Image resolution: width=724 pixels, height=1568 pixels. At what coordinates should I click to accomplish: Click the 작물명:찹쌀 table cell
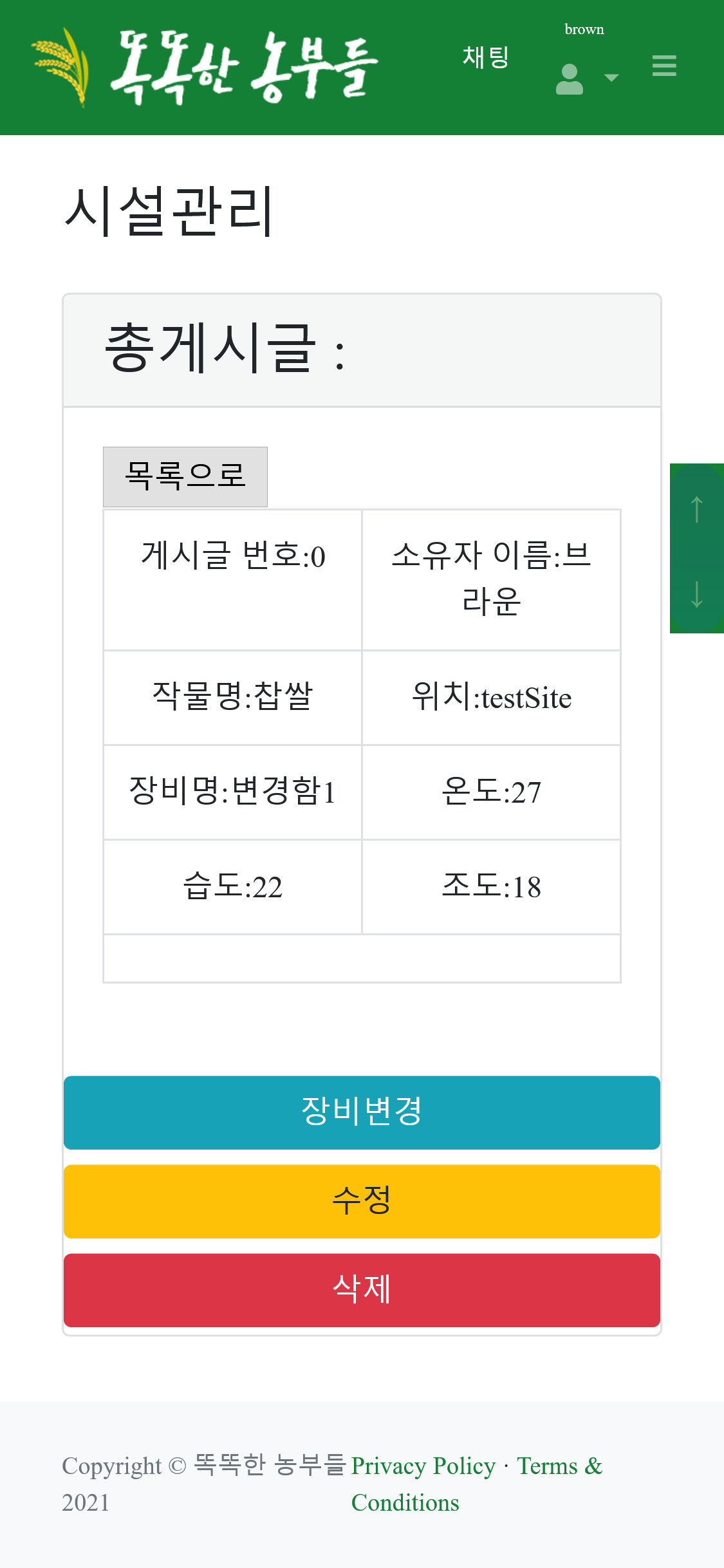(x=232, y=698)
